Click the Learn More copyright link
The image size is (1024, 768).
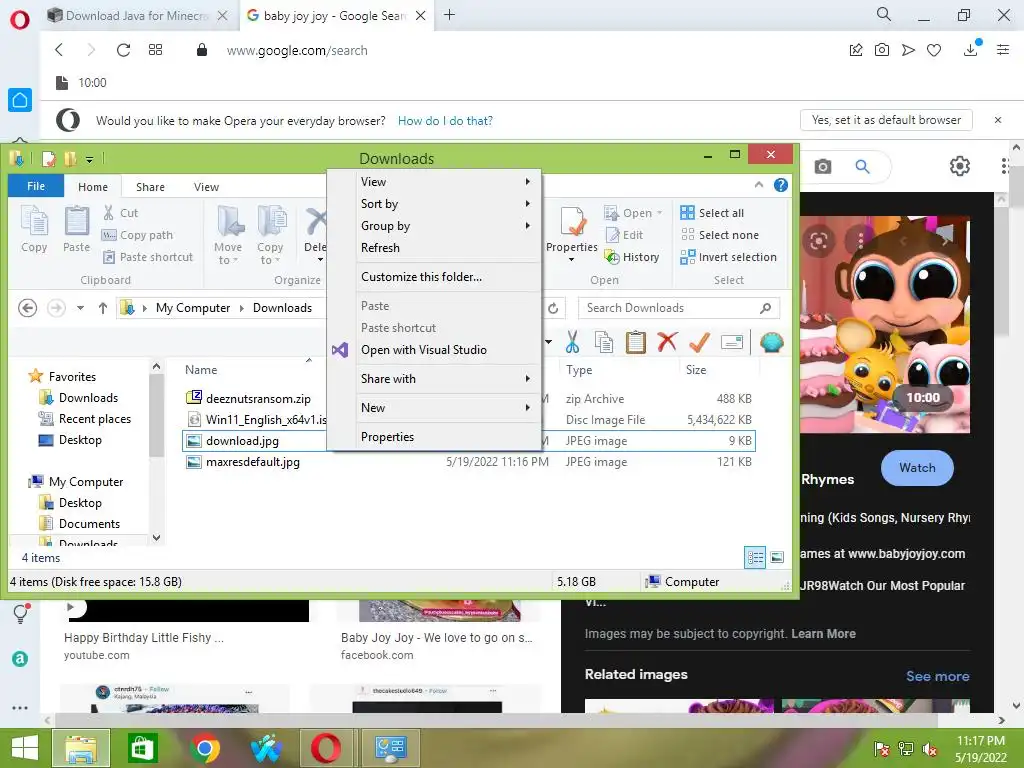coord(824,633)
